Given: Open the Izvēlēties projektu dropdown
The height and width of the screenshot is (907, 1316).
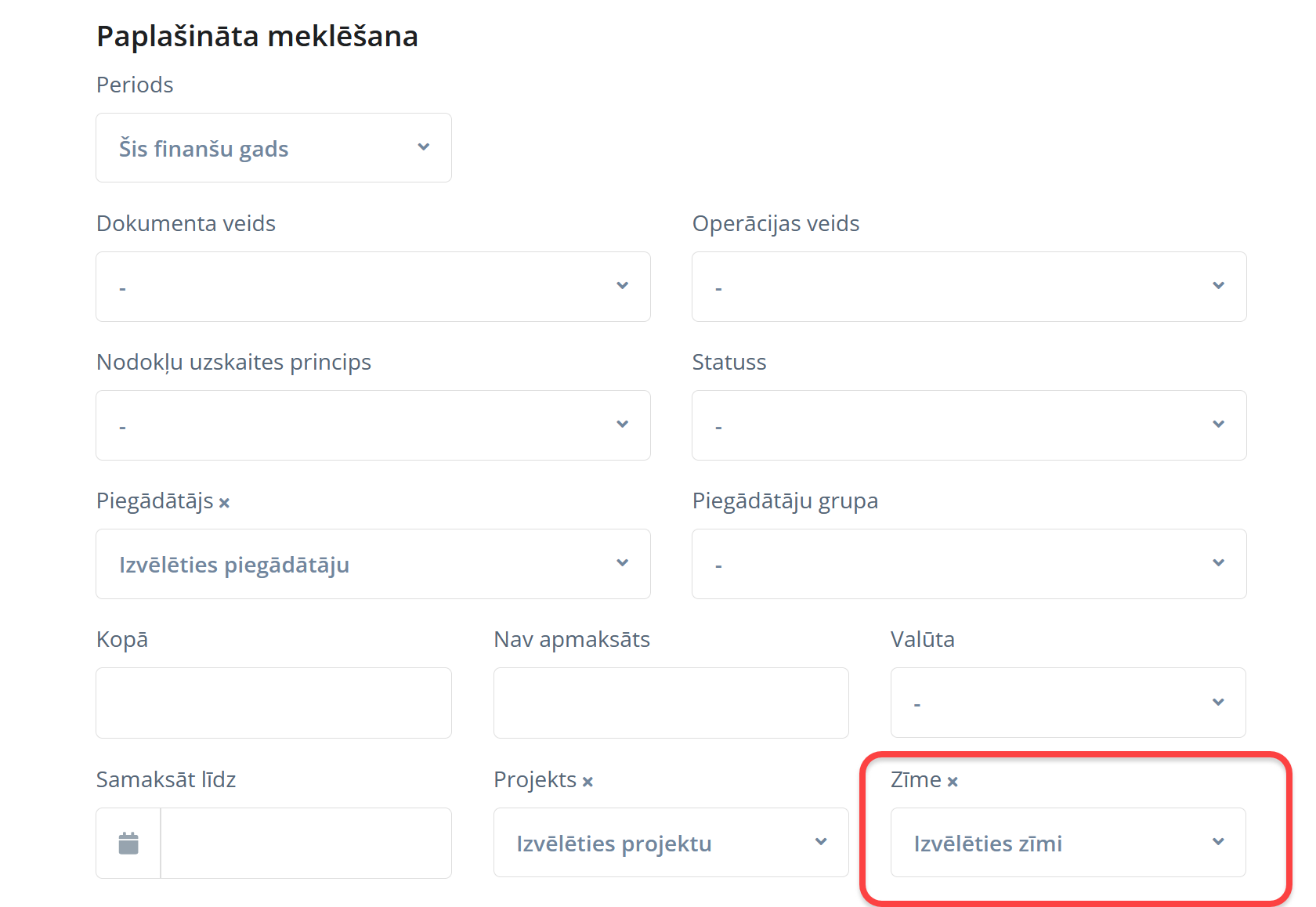Looking at the screenshot, I should 671,843.
